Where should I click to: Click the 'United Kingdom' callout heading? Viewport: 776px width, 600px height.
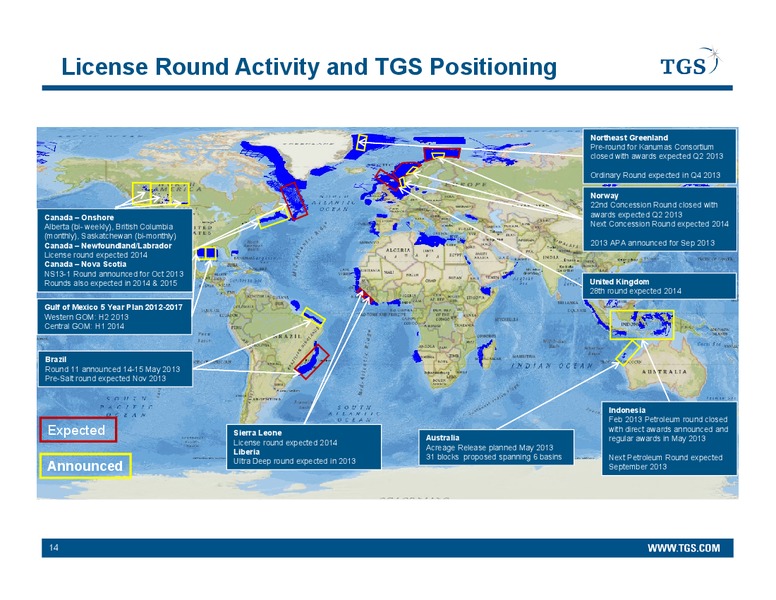click(x=619, y=281)
